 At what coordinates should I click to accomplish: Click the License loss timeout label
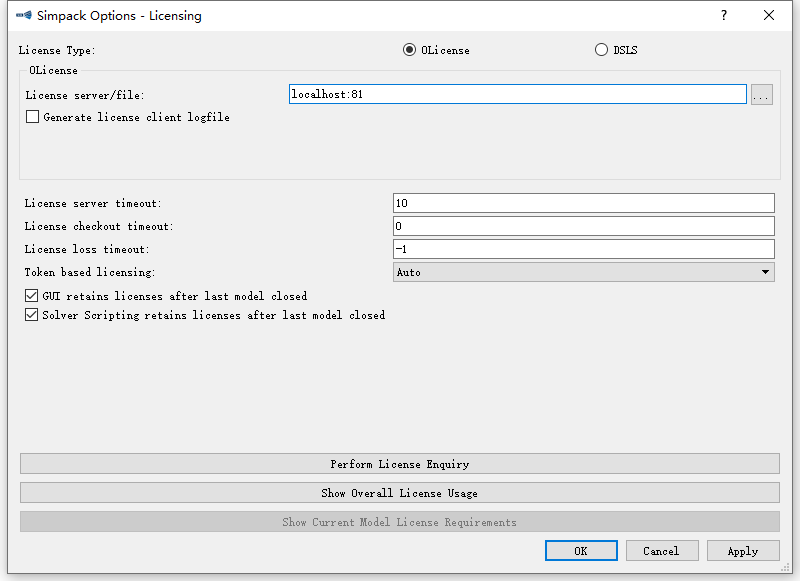click(87, 249)
